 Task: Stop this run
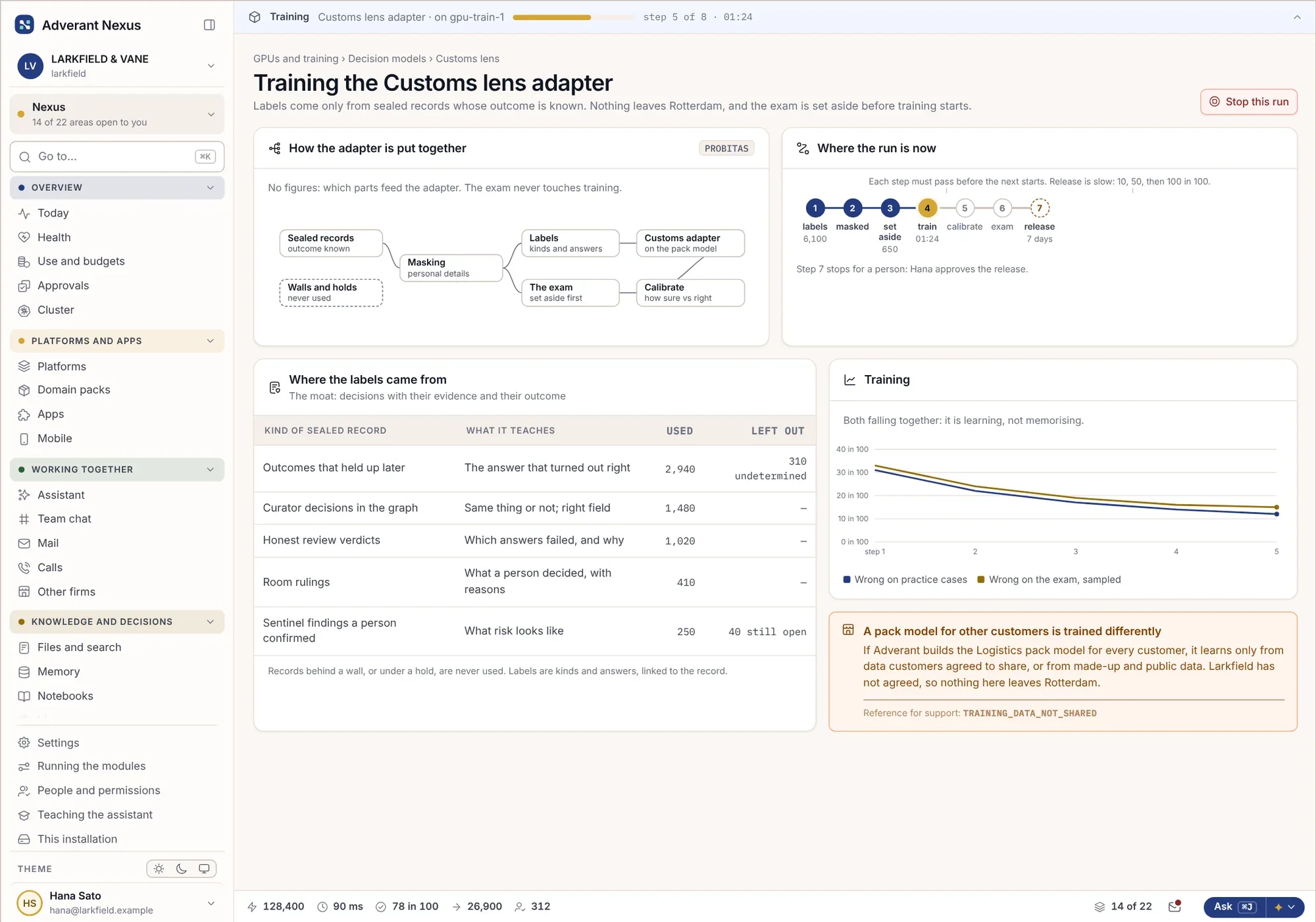coord(1248,102)
